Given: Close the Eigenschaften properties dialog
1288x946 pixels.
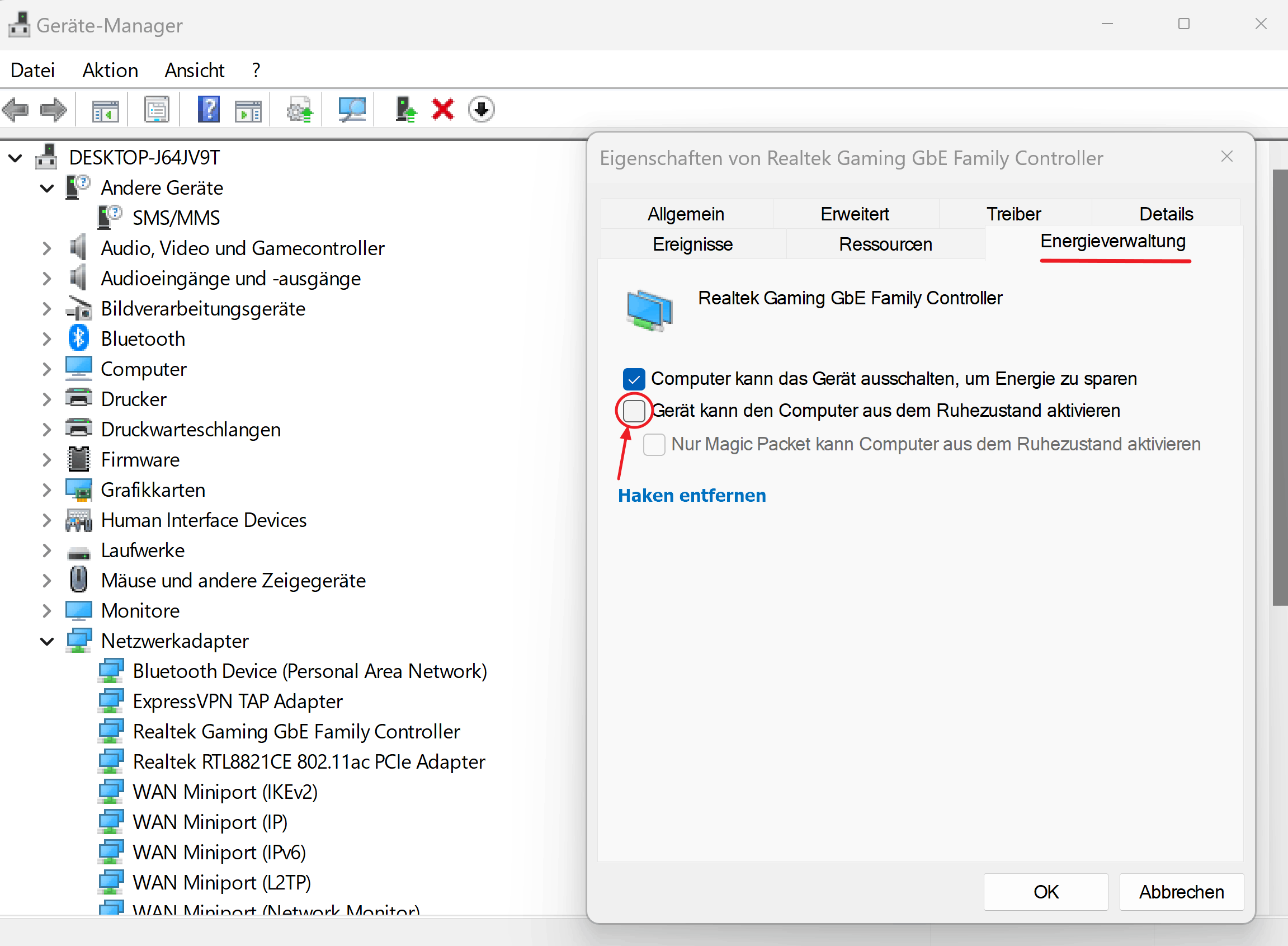Looking at the screenshot, I should click(x=1226, y=157).
